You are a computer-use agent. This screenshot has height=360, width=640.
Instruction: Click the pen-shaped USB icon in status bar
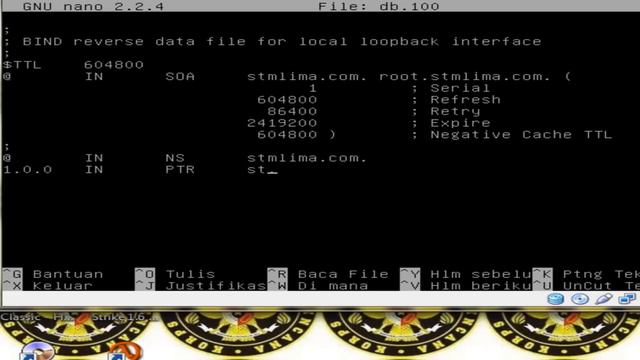point(604,299)
